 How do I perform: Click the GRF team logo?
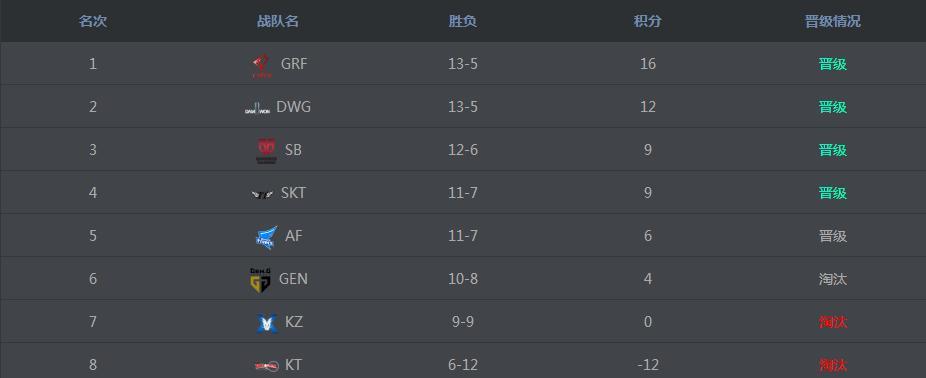(260, 66)
